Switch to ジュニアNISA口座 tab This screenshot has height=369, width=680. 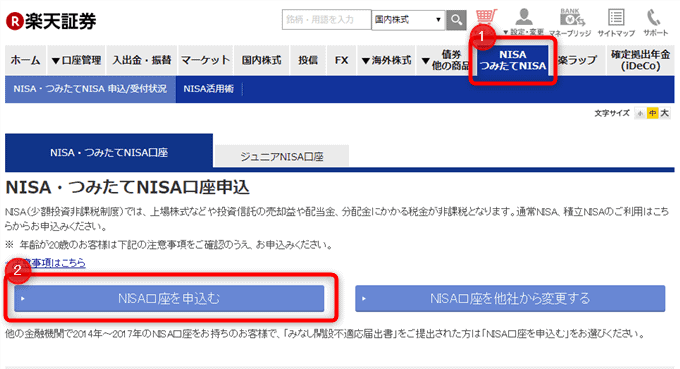282,156
